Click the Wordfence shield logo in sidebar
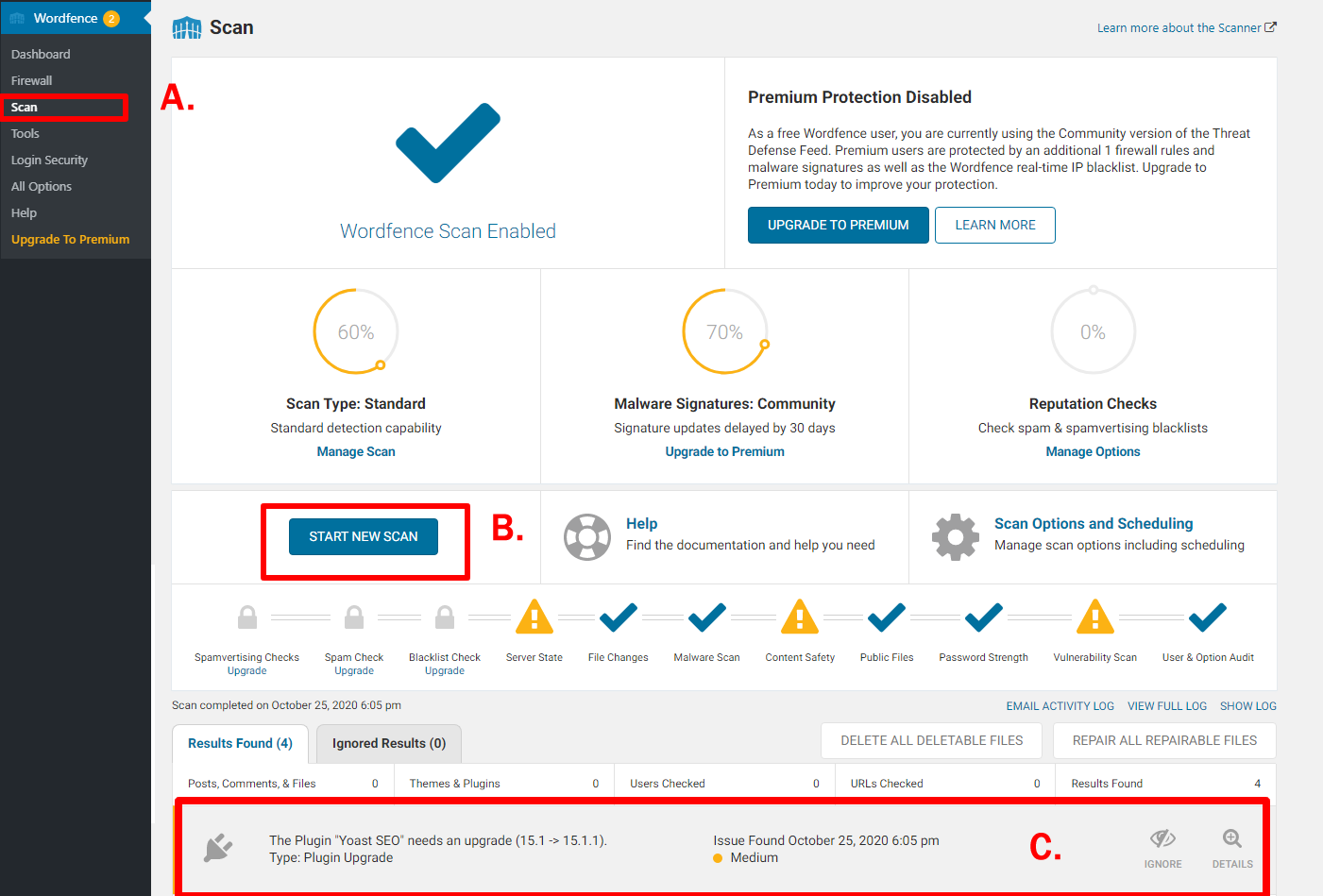 point(17,18)
